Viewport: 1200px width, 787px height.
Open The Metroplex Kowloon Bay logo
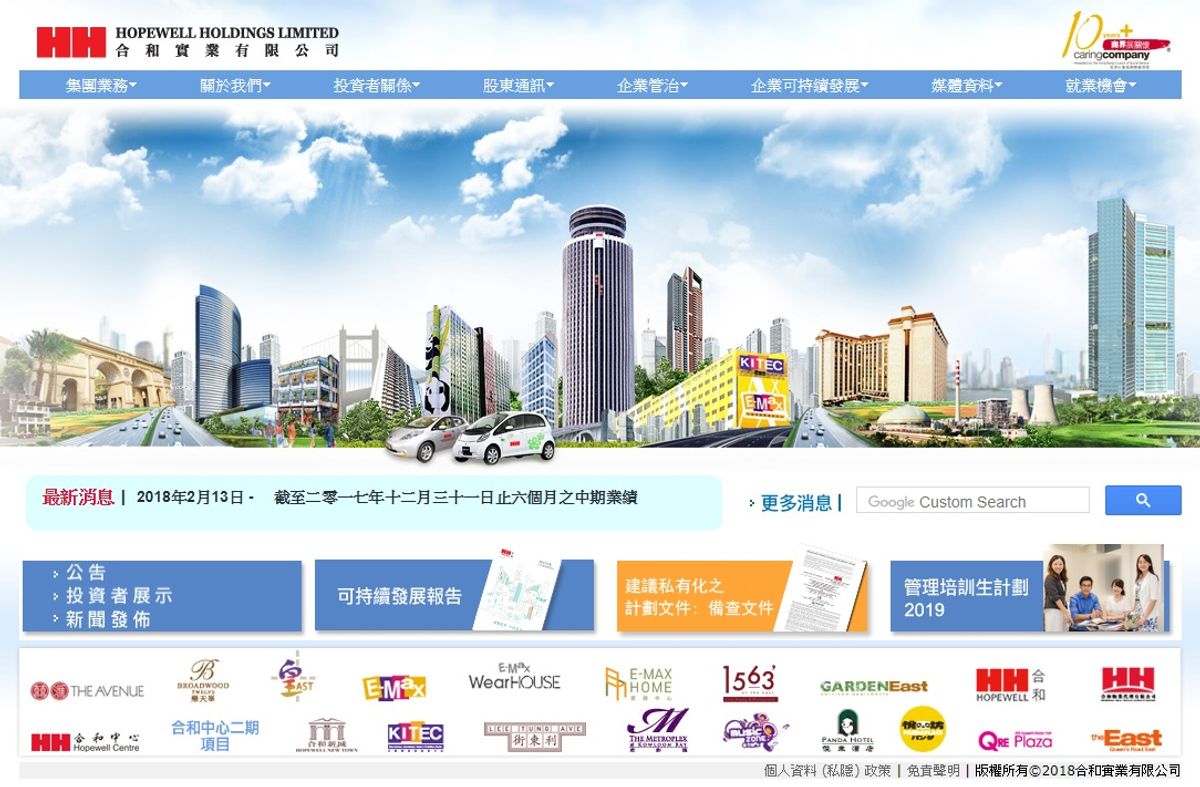[x=658, y=730]
